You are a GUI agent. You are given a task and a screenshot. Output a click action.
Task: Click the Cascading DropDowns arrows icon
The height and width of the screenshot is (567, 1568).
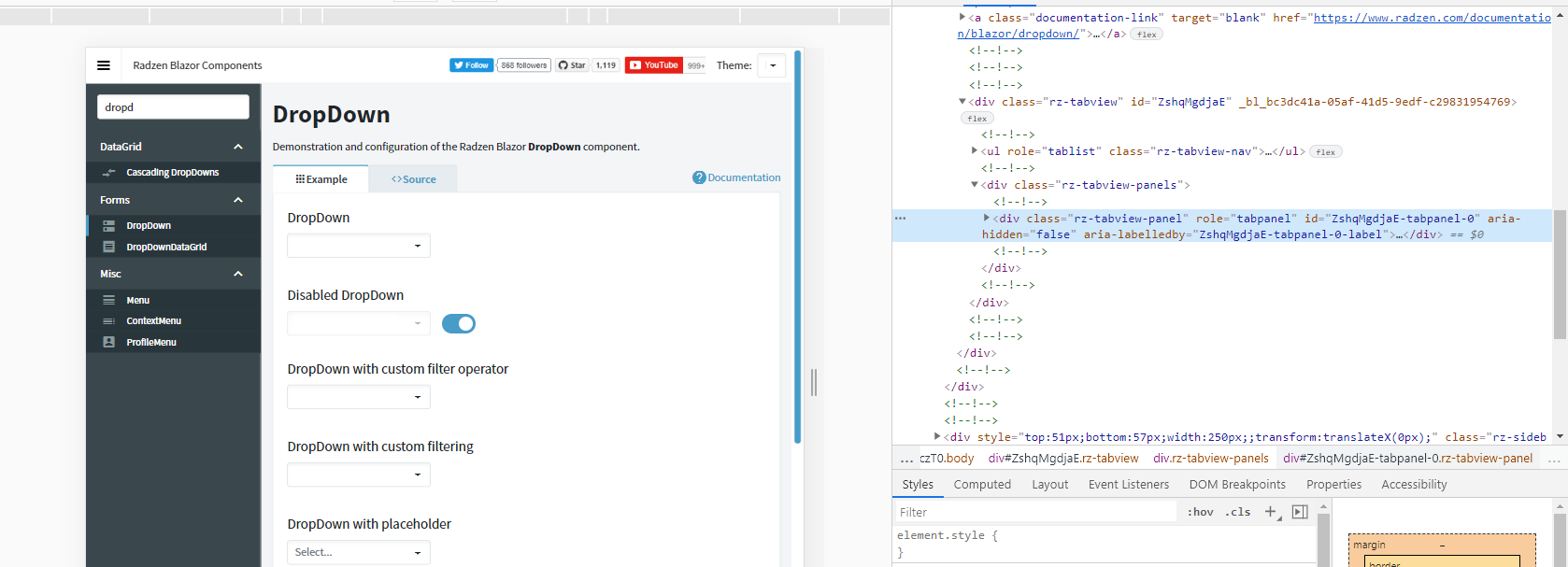(109, 173)
